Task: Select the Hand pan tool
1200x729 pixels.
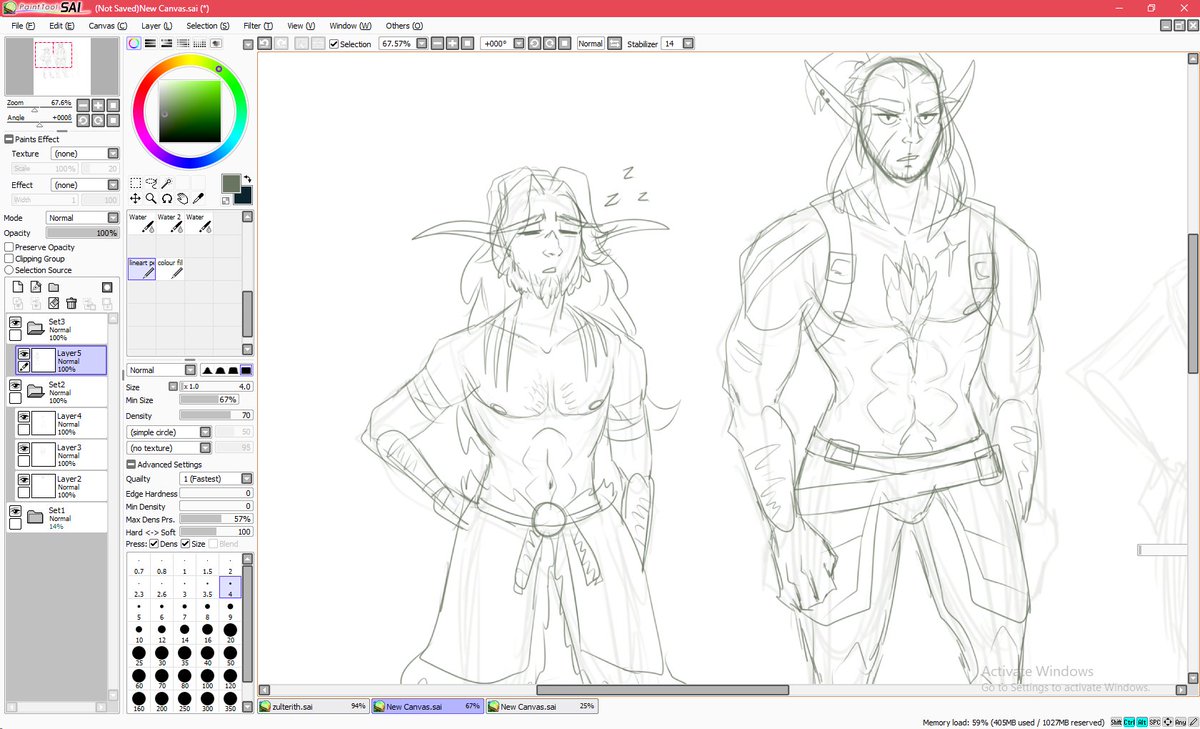Action: (x=183, y=199)
